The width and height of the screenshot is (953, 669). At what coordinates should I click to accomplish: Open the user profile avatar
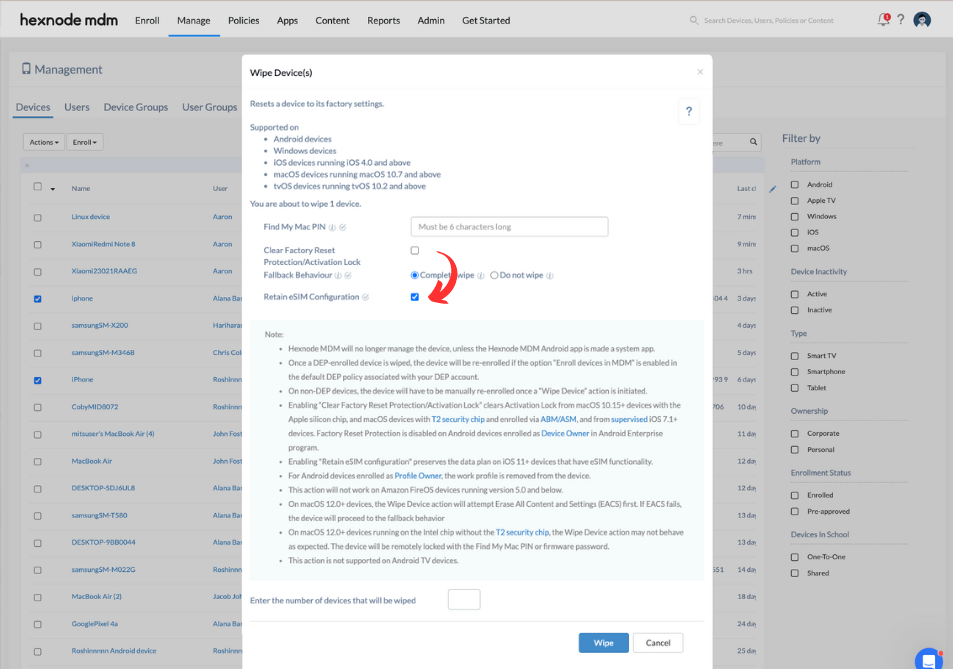[922, 20]
